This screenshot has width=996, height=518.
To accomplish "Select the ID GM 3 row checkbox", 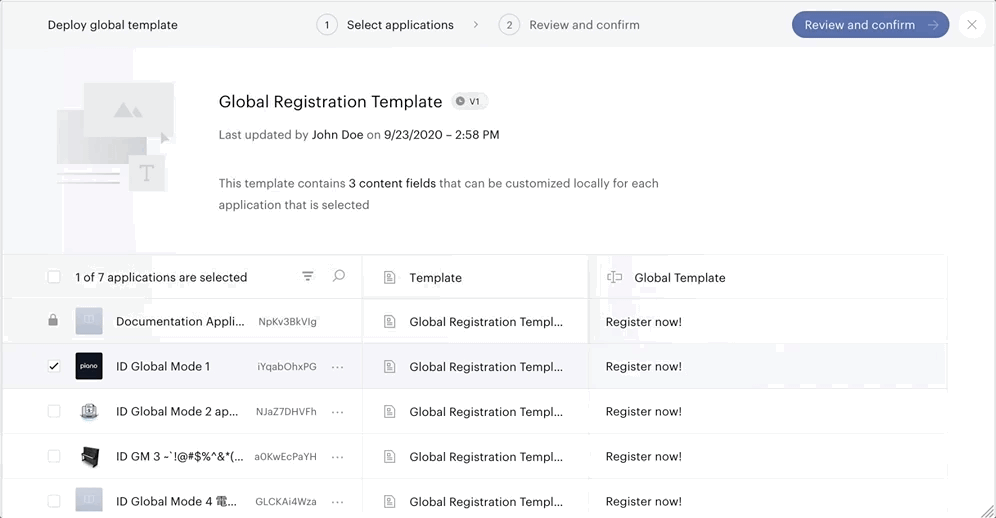I will pyautogui.click(x=54, y=456).
